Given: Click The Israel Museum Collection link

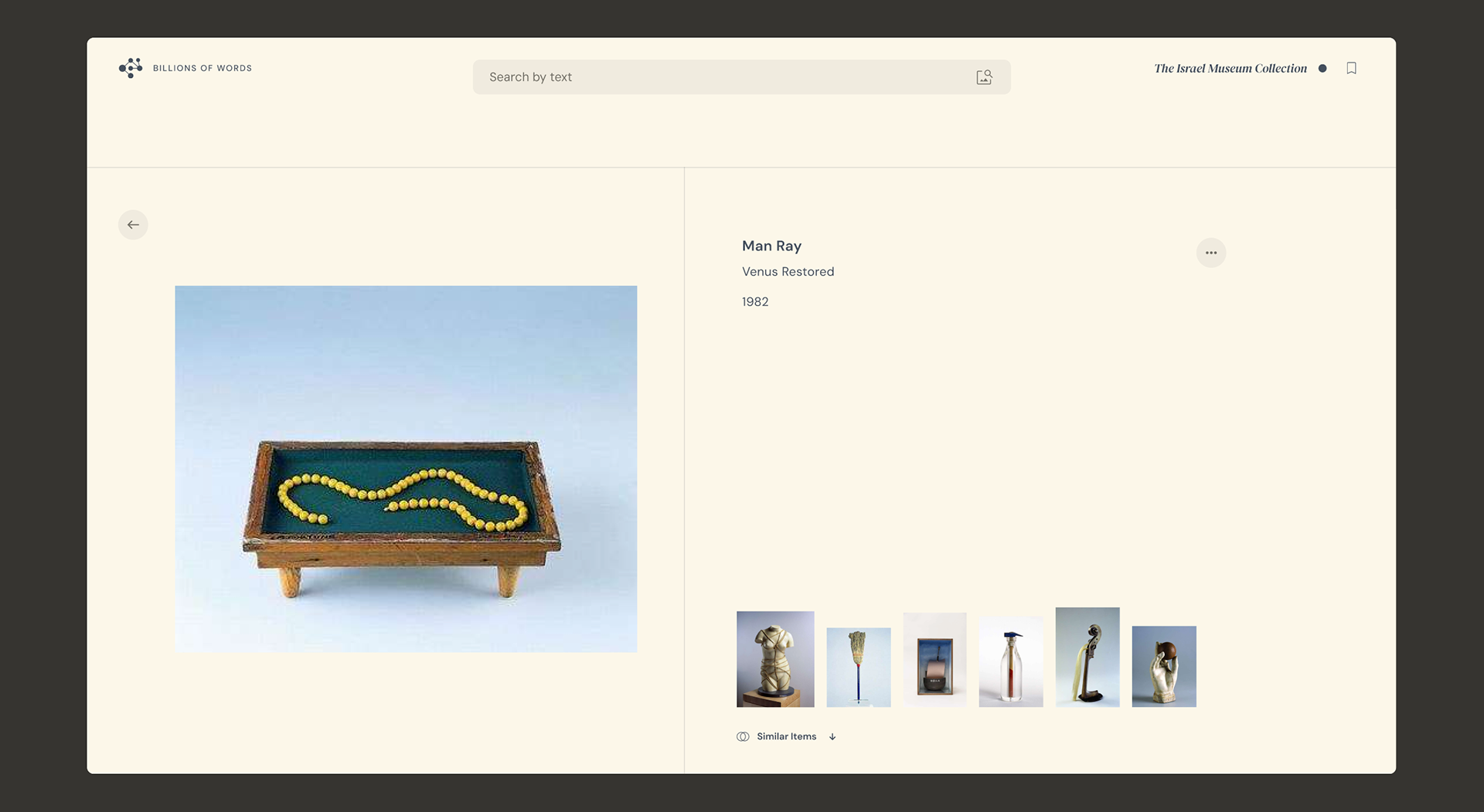Looking at the screenshot, I should pyautogui.click(x=1230, y=68).
